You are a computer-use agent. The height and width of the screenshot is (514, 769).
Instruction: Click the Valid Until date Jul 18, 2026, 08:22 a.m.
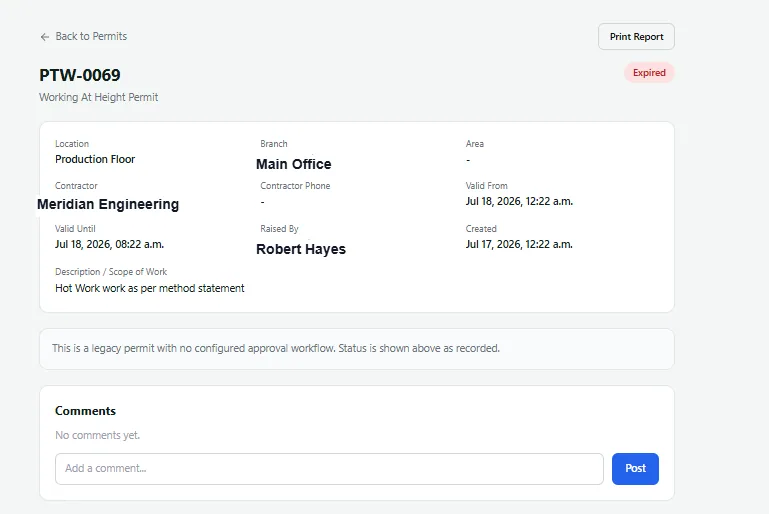[109, 244]
